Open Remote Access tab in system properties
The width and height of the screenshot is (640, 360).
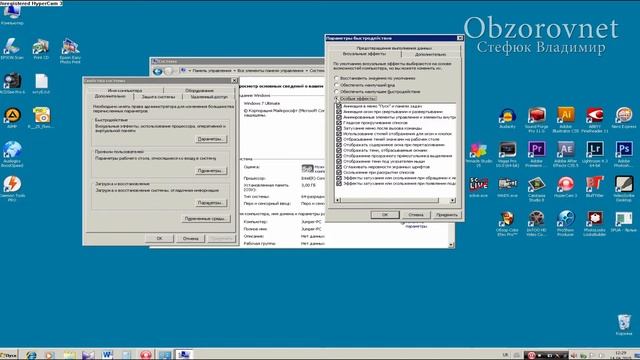pyautogui.click(x=209, y=97)
